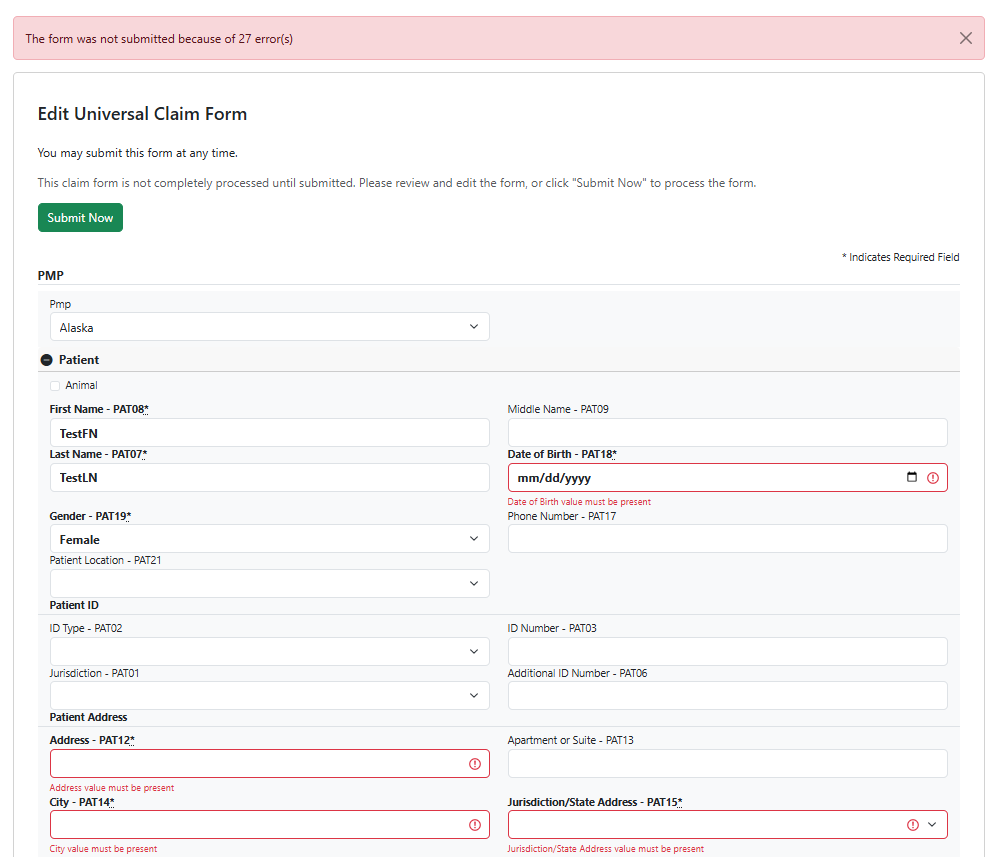Image resolution: width=998 pixels, height=857 pixels.
Task: Focus the Additional ID Number PAT06 field
Action: coord(727,695)
